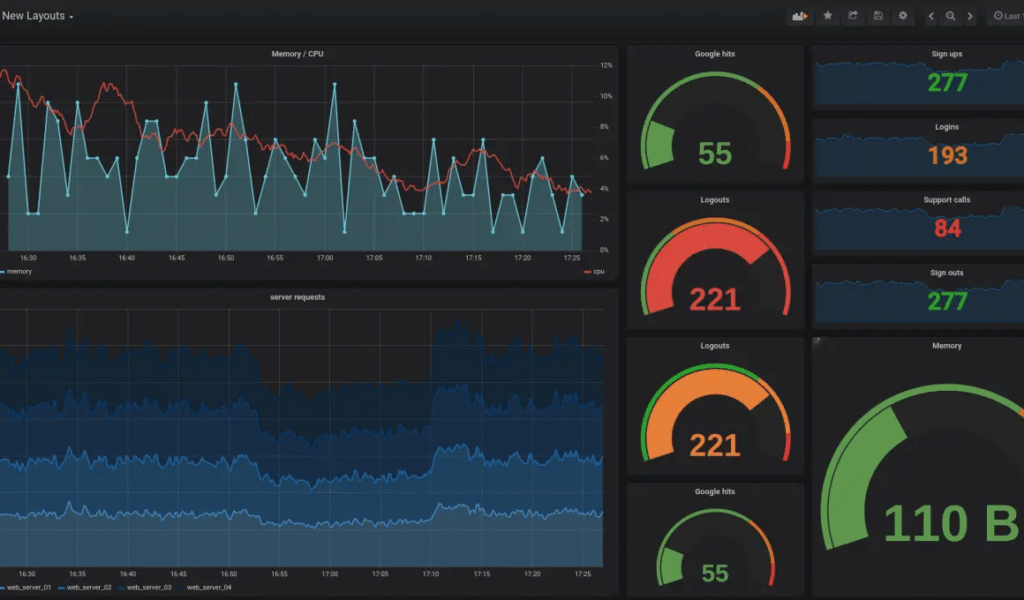Open dashboard settings gear

coord(903,15)
